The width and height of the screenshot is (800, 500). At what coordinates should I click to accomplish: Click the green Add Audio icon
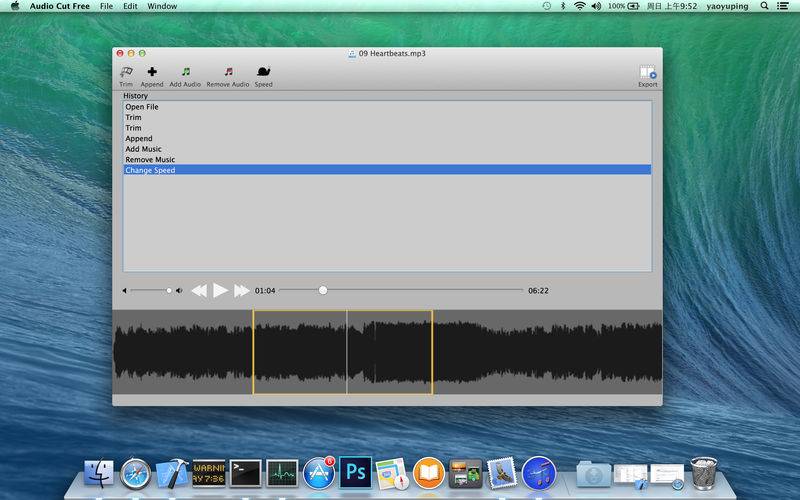pyautogui.click(x=185, y=73)
